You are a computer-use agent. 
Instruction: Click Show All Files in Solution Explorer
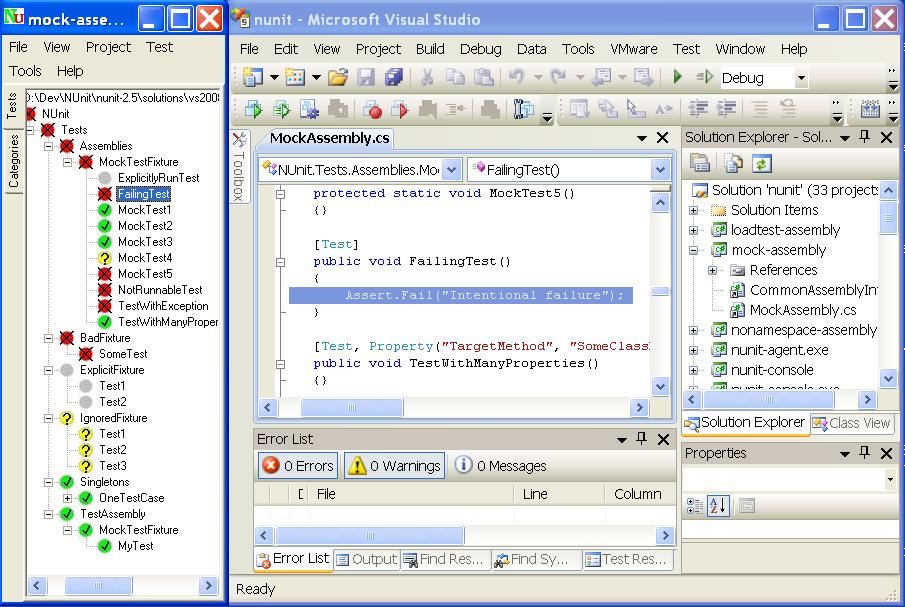pos(732,164)
